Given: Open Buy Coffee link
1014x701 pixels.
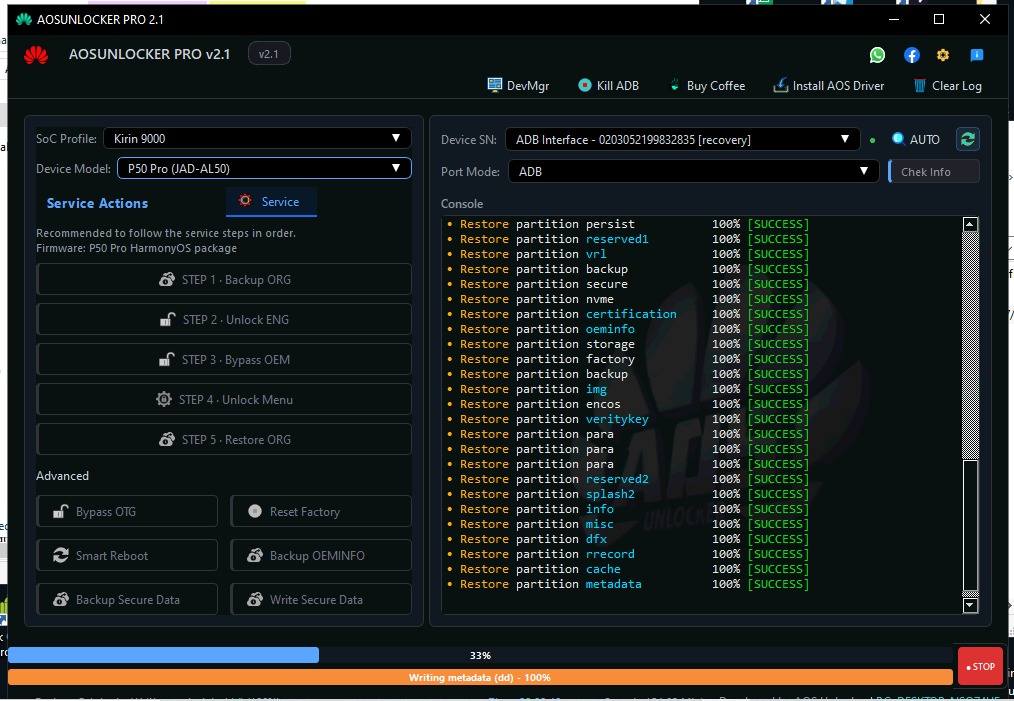Looking at the screenshot, I should click(707, 85).
